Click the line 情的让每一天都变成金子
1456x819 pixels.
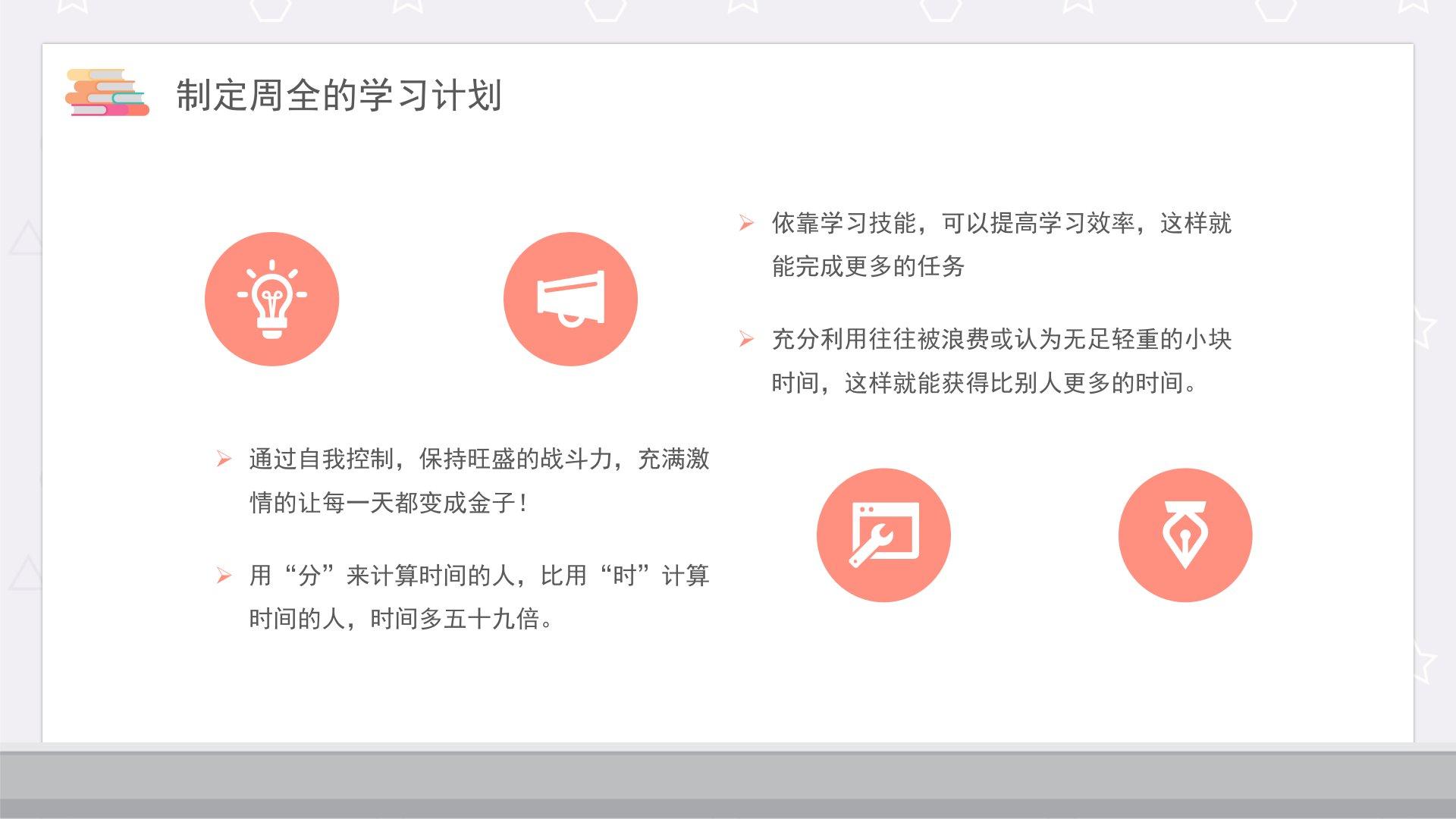pos(388,503)
